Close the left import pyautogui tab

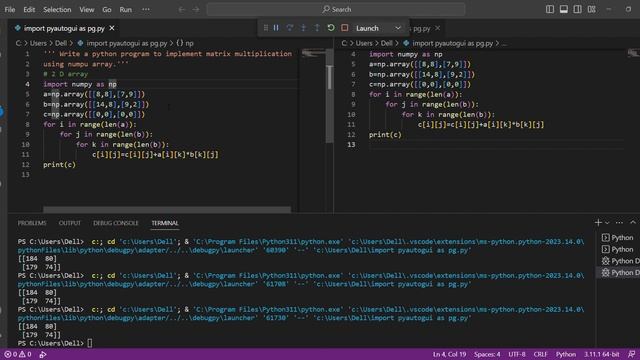point(112,28)
